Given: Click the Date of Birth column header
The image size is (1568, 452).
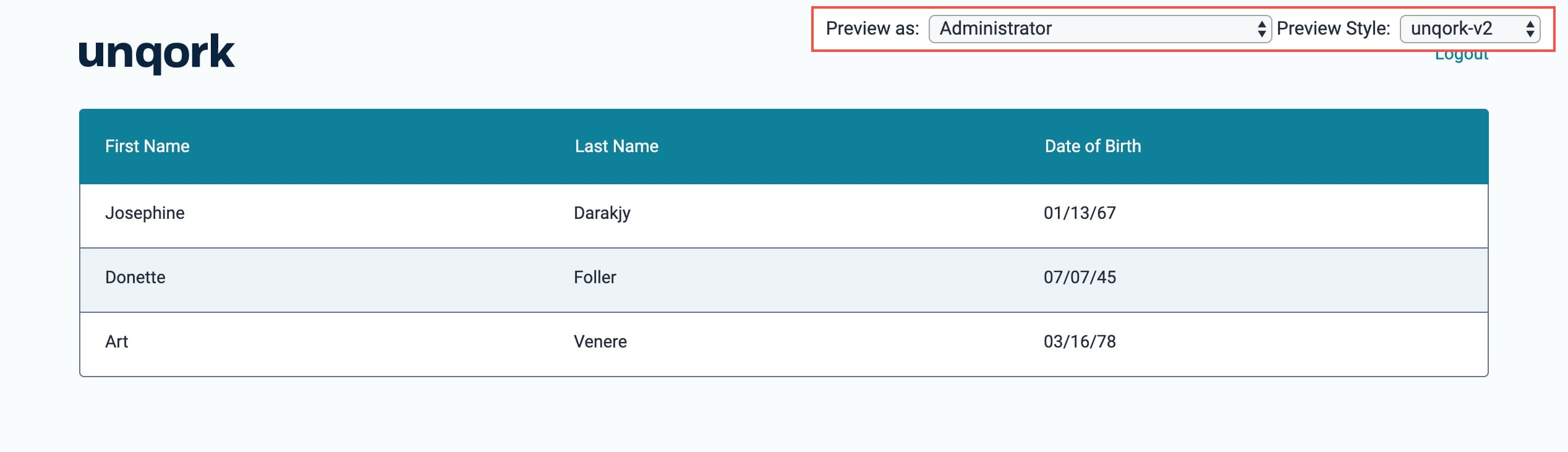Looking at the screenshot, I should point(1093,146).
